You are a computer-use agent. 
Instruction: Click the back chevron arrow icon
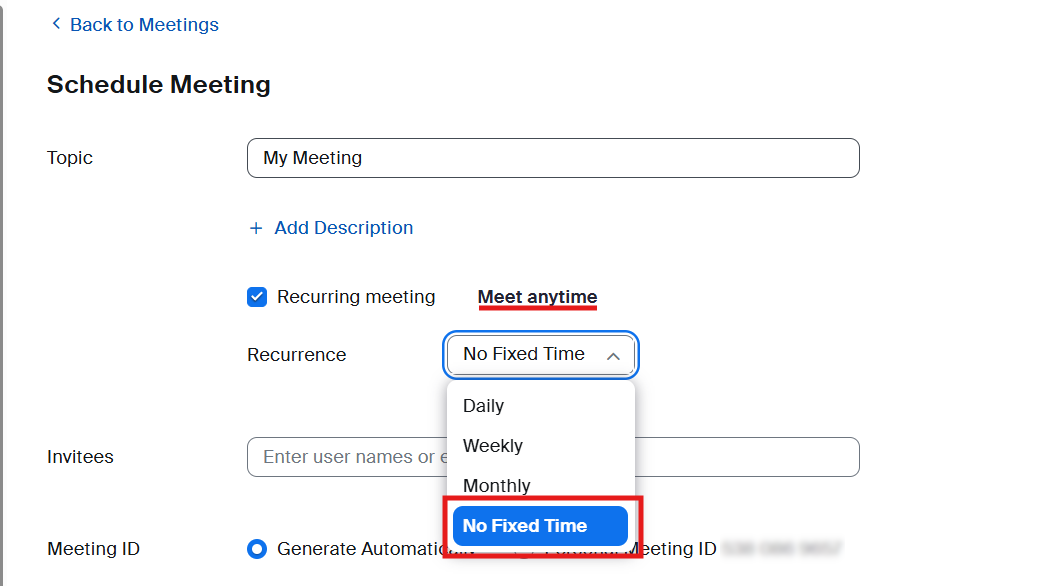(x=56, y=24)
